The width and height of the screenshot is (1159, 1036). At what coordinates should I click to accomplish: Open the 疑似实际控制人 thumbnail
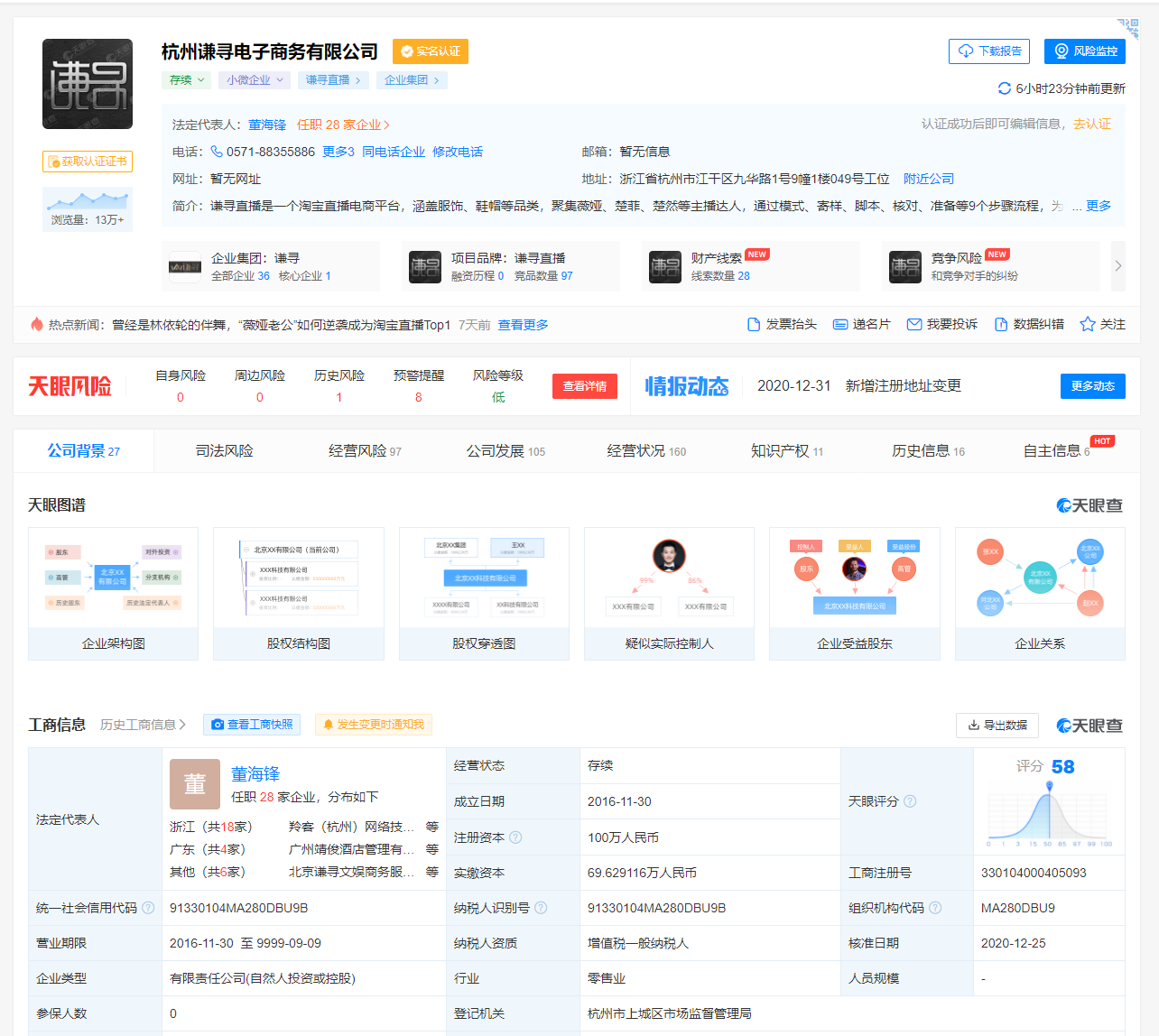click(x=669, y=594)
